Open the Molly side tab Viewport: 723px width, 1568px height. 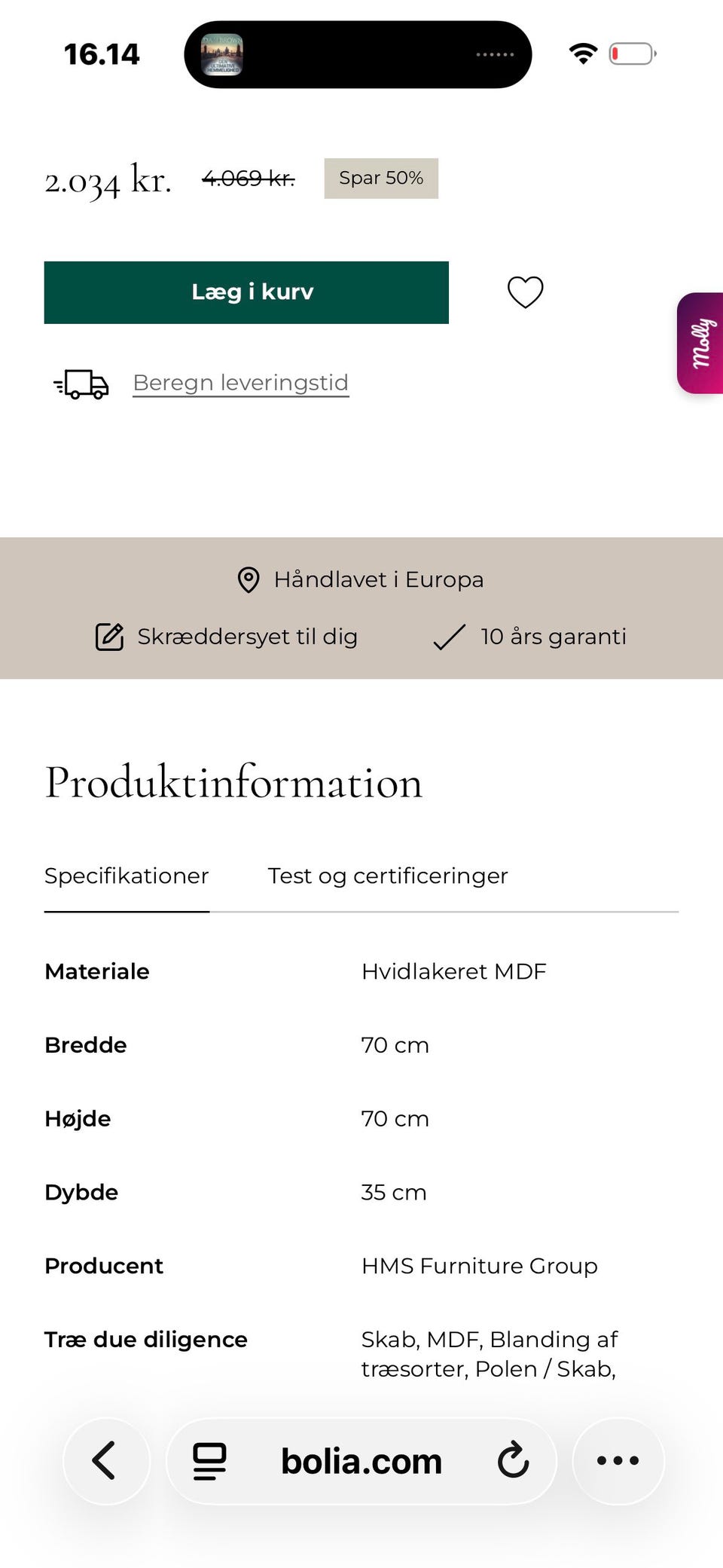[x=701, y=343]
